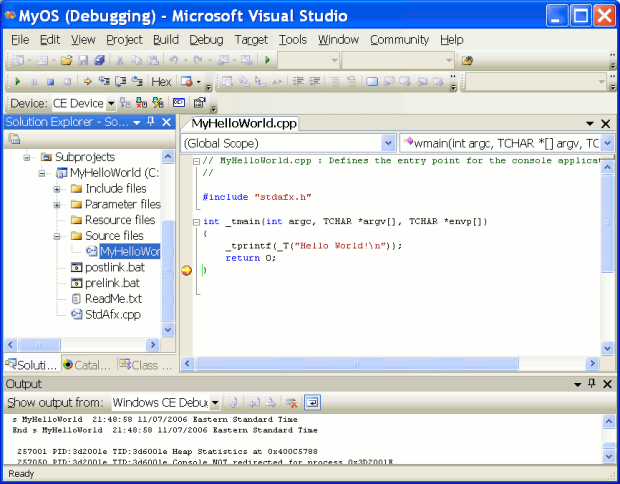Open the Community menu
The width and height of the screenshot is (620, 484).
coord(399,40)
